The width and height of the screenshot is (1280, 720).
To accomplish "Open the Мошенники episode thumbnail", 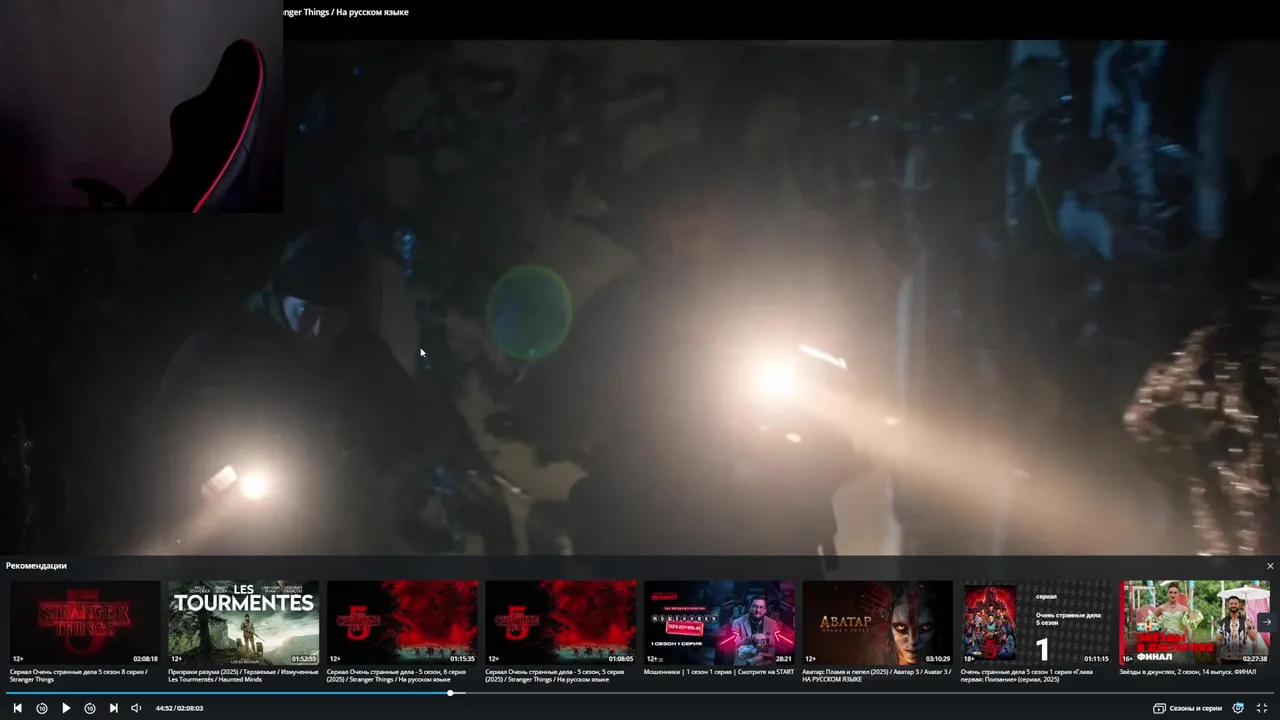I will pos(719,622).
